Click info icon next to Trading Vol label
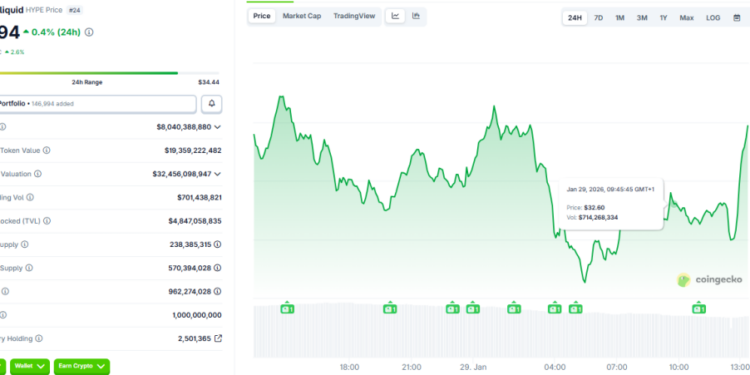This screenshot has height=375, width=750. [x=30, y=197]
